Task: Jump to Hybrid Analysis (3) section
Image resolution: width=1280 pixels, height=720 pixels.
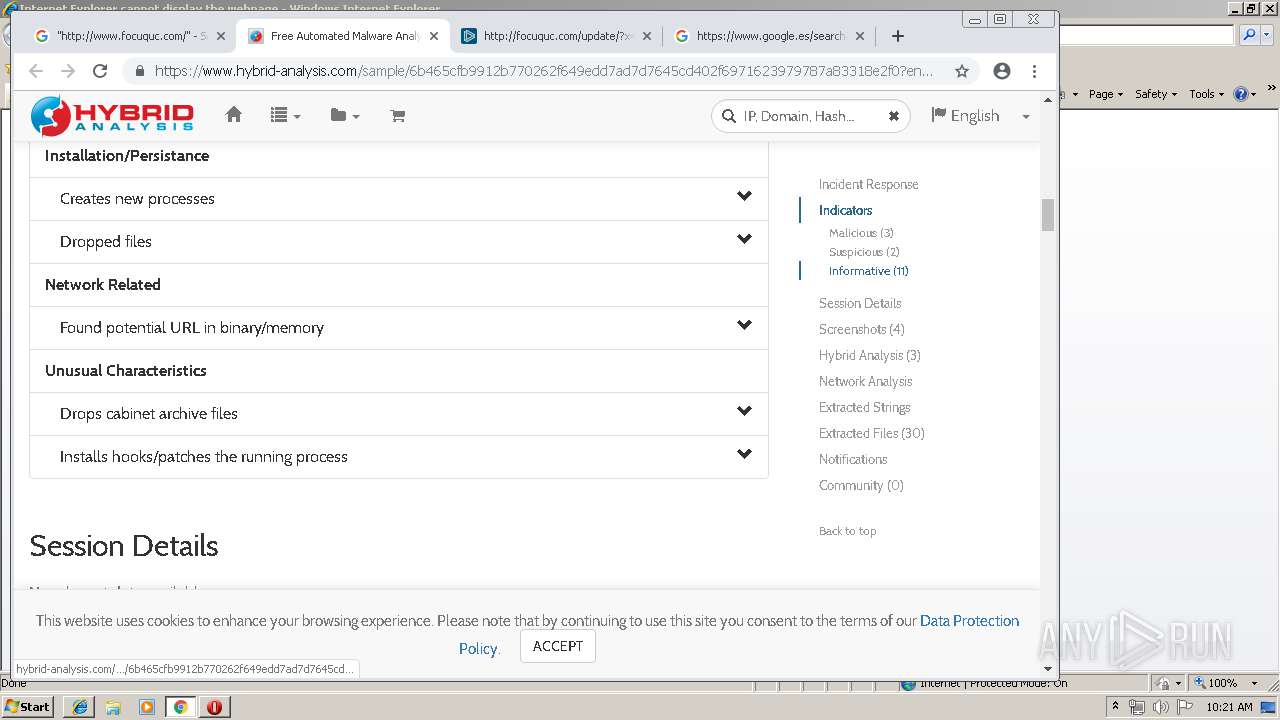Action: pos(869,355)
